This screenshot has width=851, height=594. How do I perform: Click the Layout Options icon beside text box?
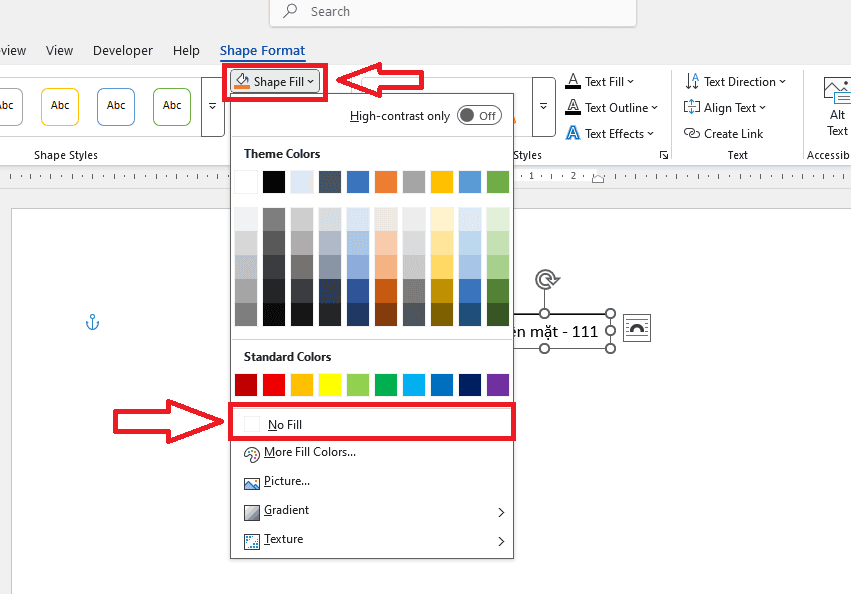[x=637, y=327]
